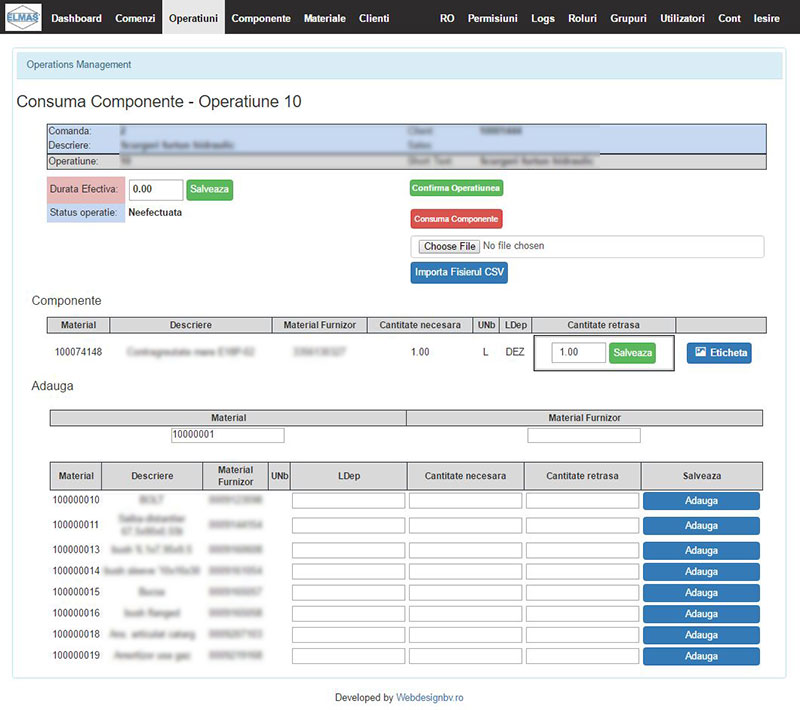This screenshot has width=800, height=710.
Task: Open the Utilizatori section
Action: (x=682, y=18)
